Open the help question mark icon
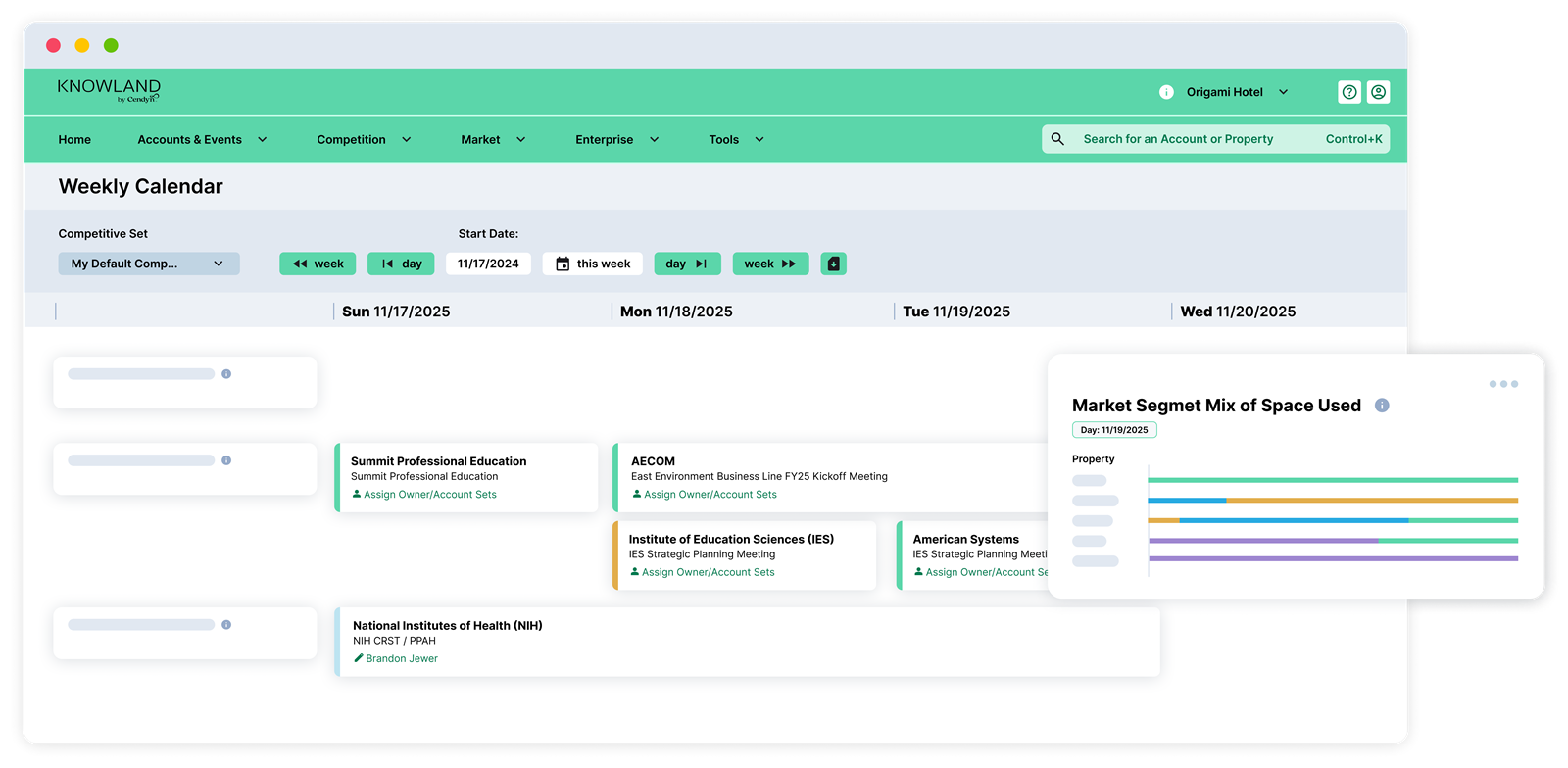This screenshot has height=768, width=1568. coord(1349,92)
